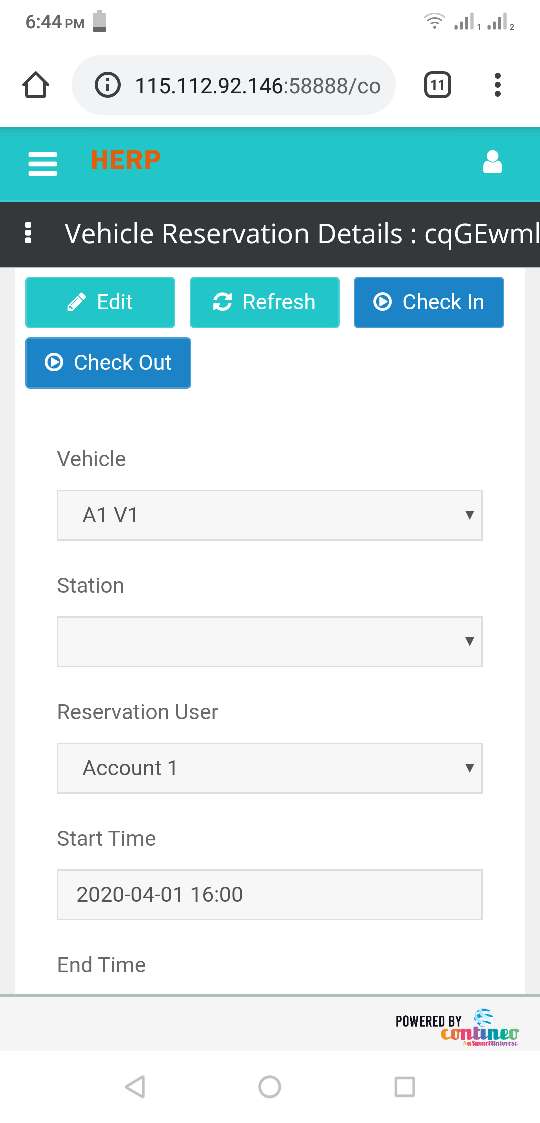Tap the site info icon in address bar

(x=107, y=86)
